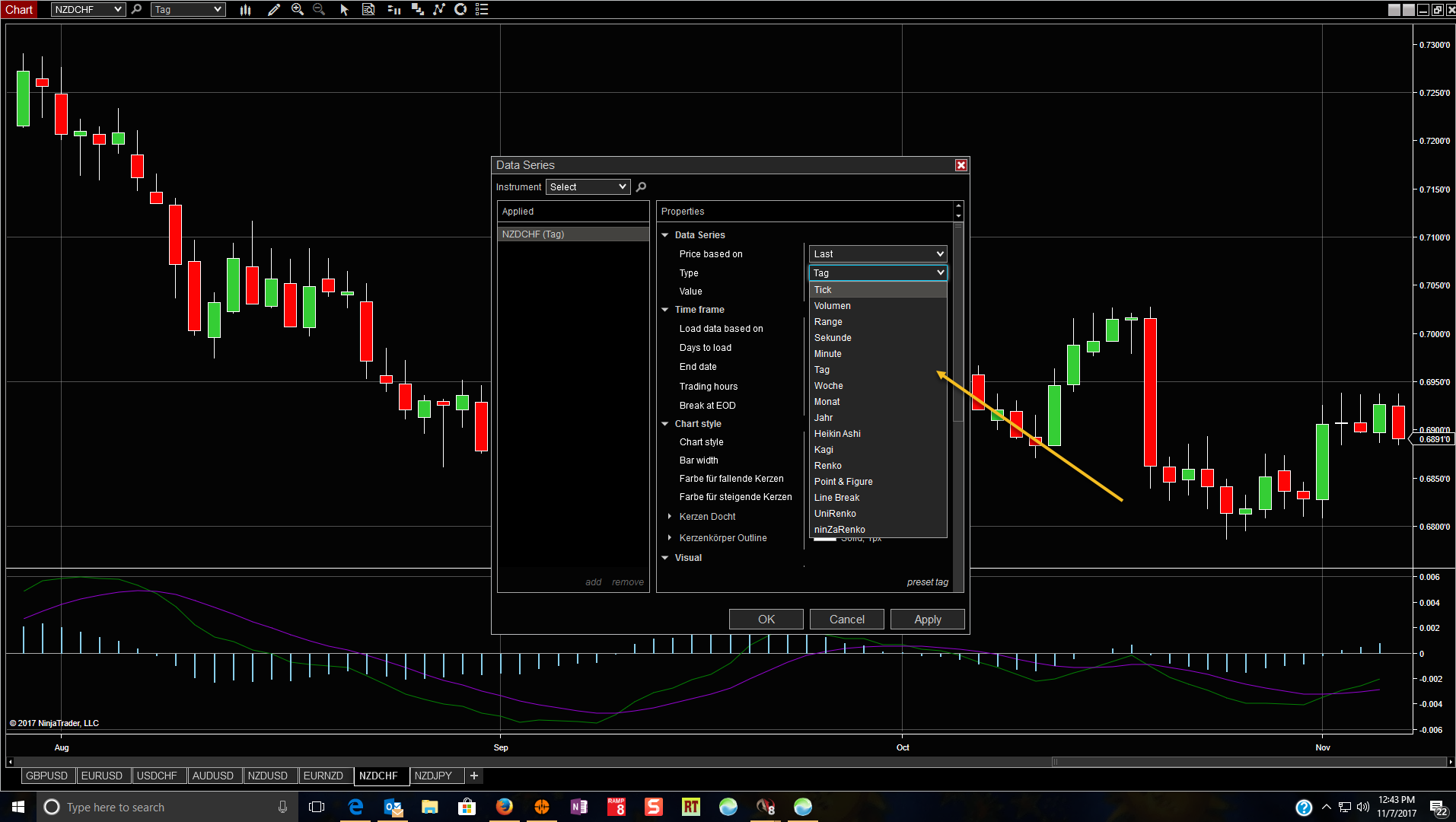The height and width of the screenshot is (822, 1456).
Task: Collapse the Type dropdown list
Action: point(878,272)
